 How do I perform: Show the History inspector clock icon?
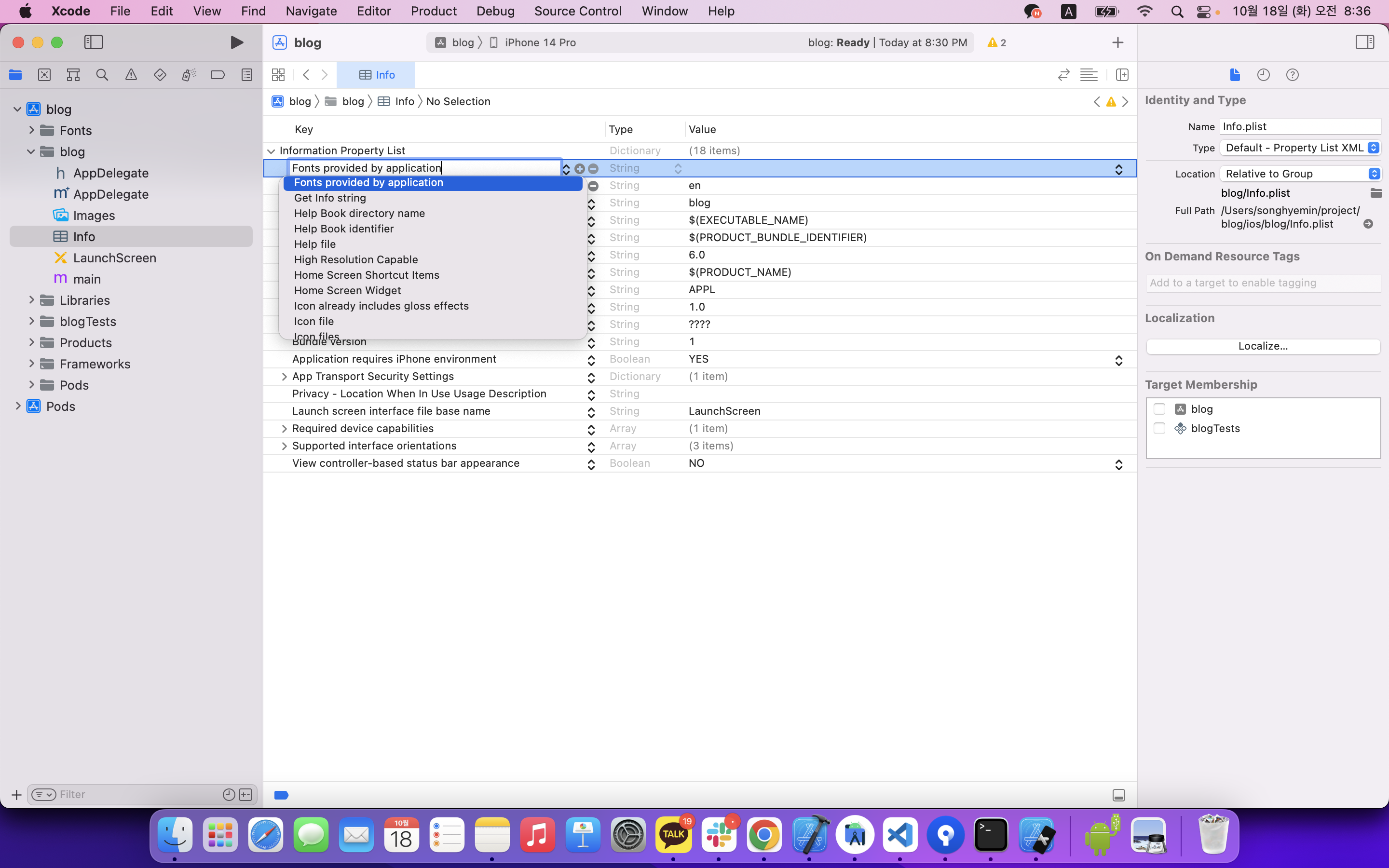point(1263,75)
